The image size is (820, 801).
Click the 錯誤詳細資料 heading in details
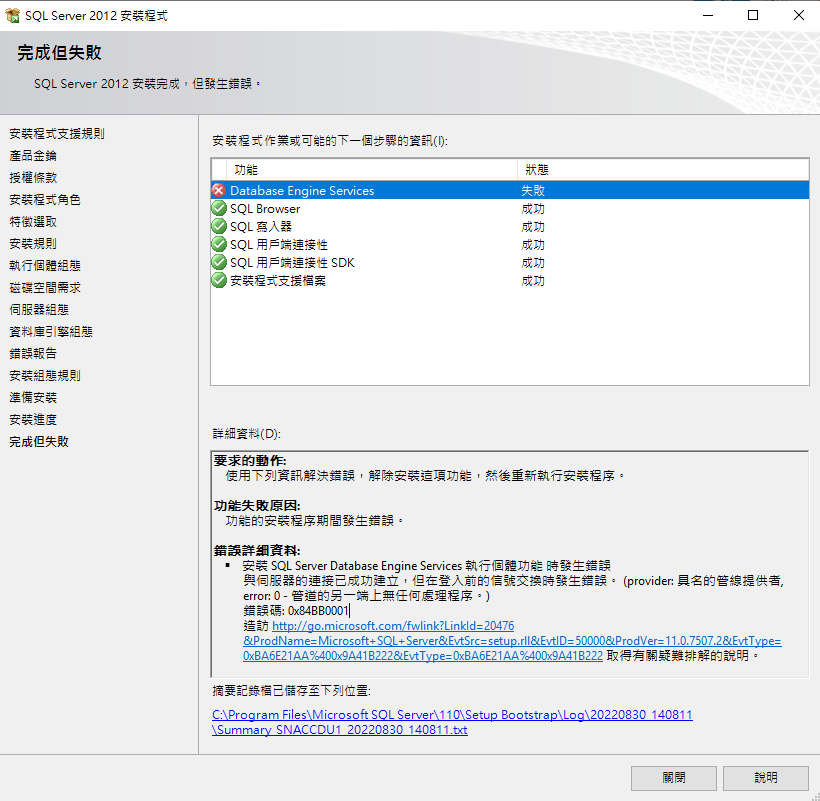tap(257, 551)
